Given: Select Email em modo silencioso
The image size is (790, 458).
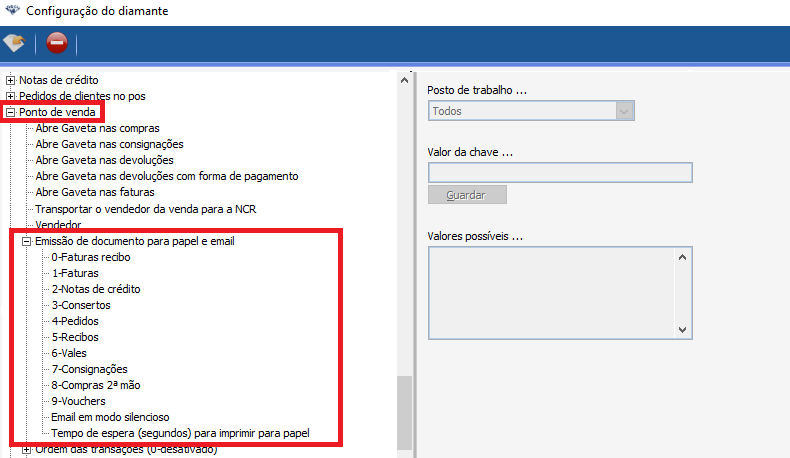Looking at the screenshot, I should pyautogui.click(x=109, y=417).
